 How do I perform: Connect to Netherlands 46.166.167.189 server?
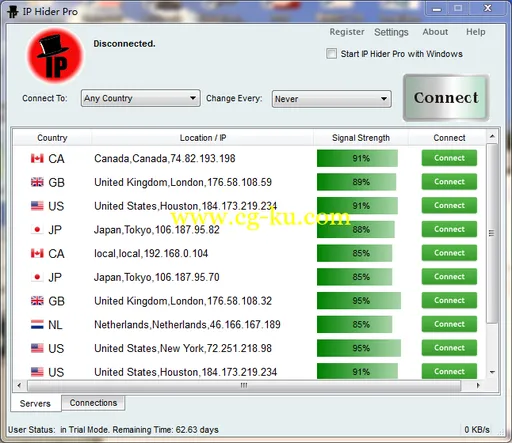tap(449, 324)
